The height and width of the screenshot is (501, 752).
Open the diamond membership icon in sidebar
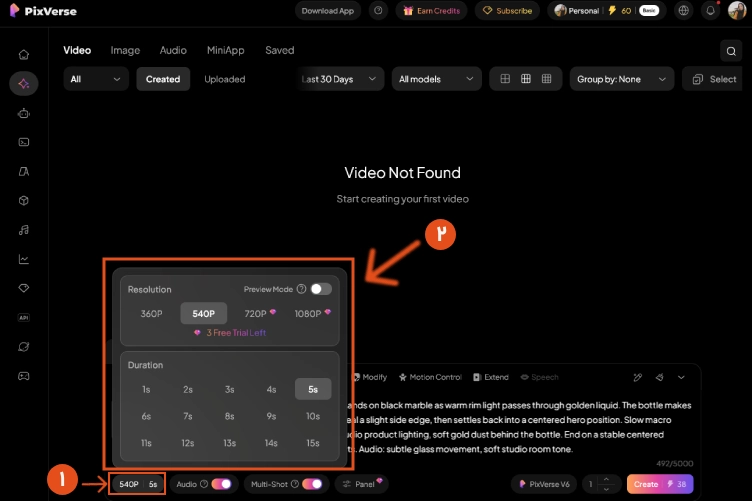24,288
